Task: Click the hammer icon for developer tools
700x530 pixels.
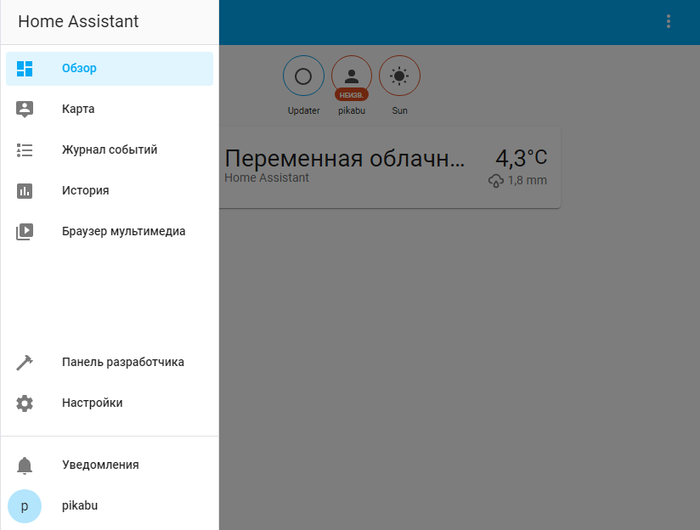Action: point(25,362)
